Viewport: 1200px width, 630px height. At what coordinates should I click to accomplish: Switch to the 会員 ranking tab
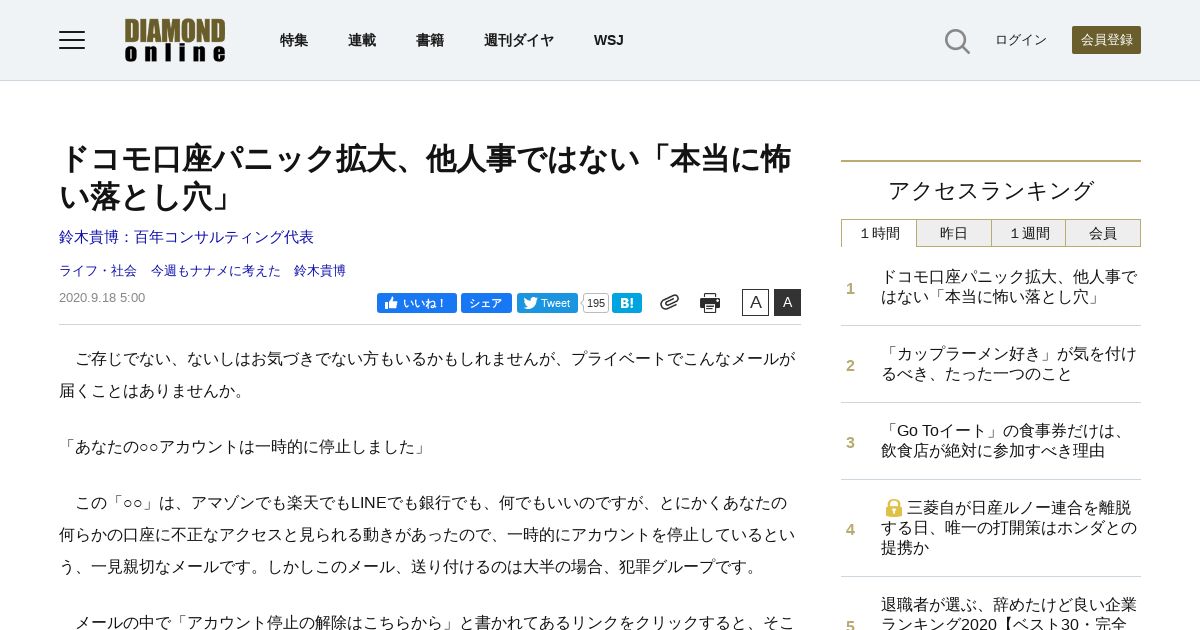pos(1103,233)
